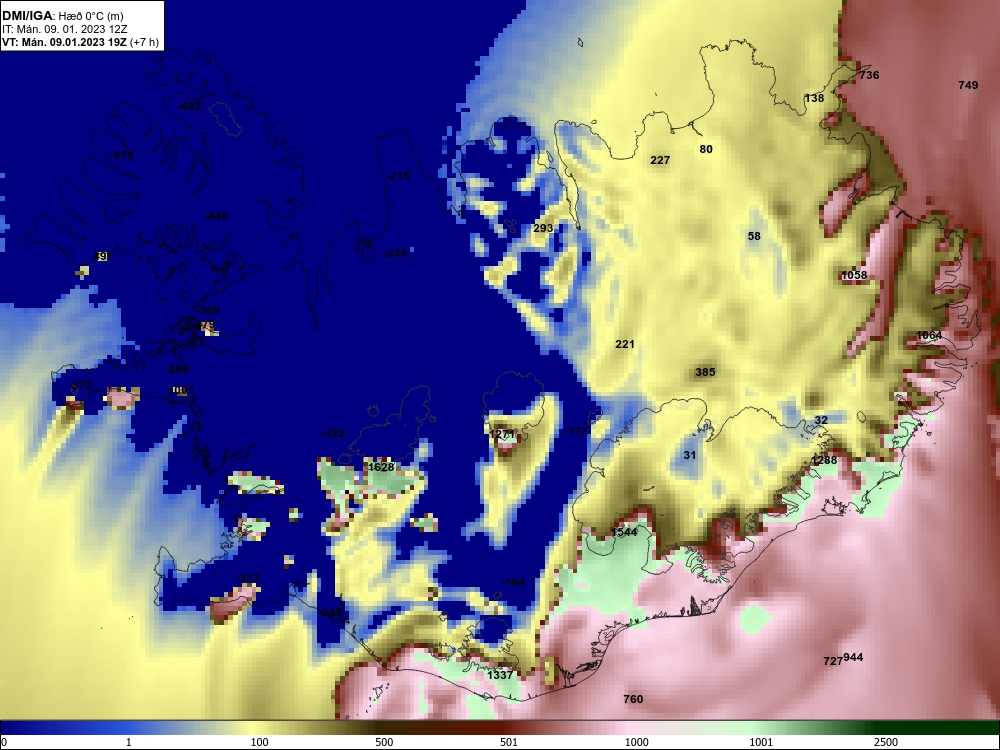Click the 2500 tick label on color scale

tap(886, 742)
